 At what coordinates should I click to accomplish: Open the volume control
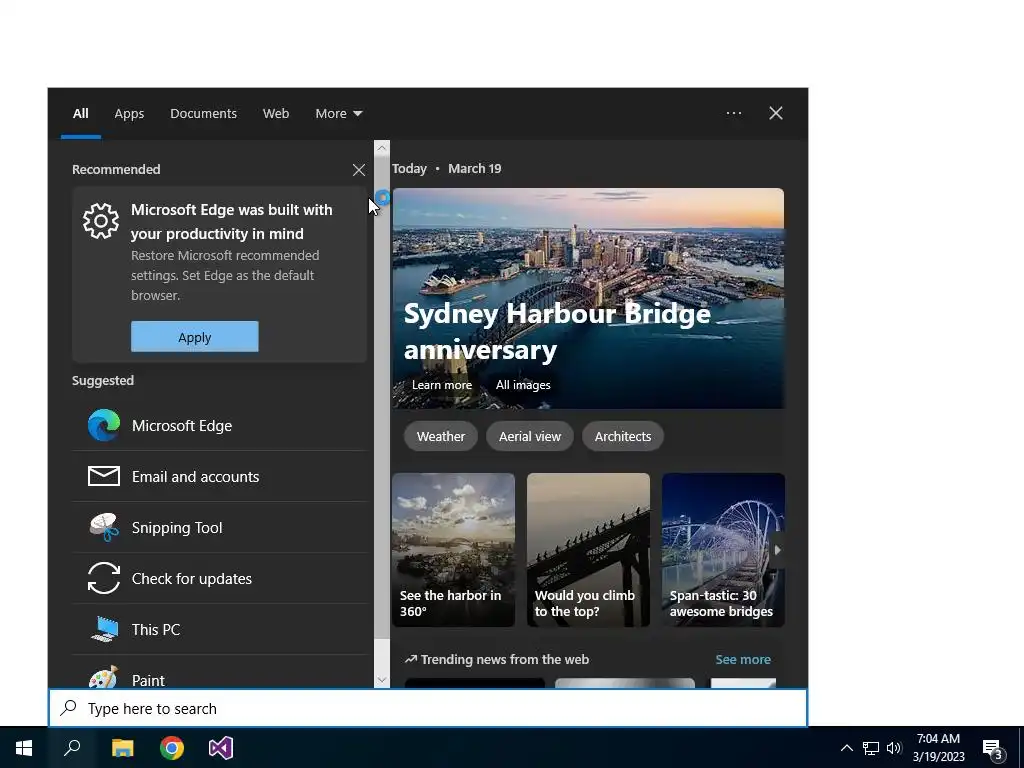click(894, 748)
